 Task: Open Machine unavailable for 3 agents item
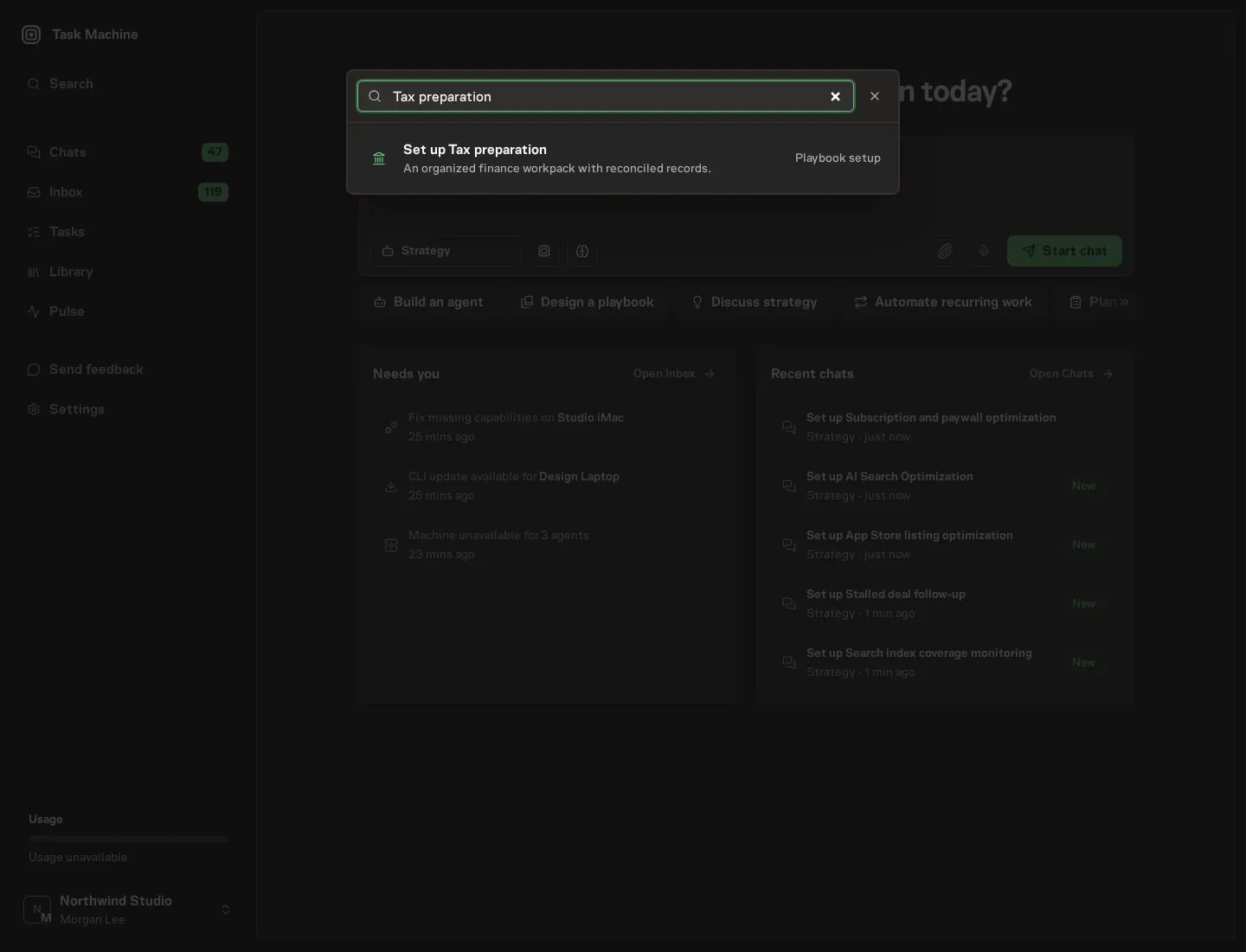547,544
